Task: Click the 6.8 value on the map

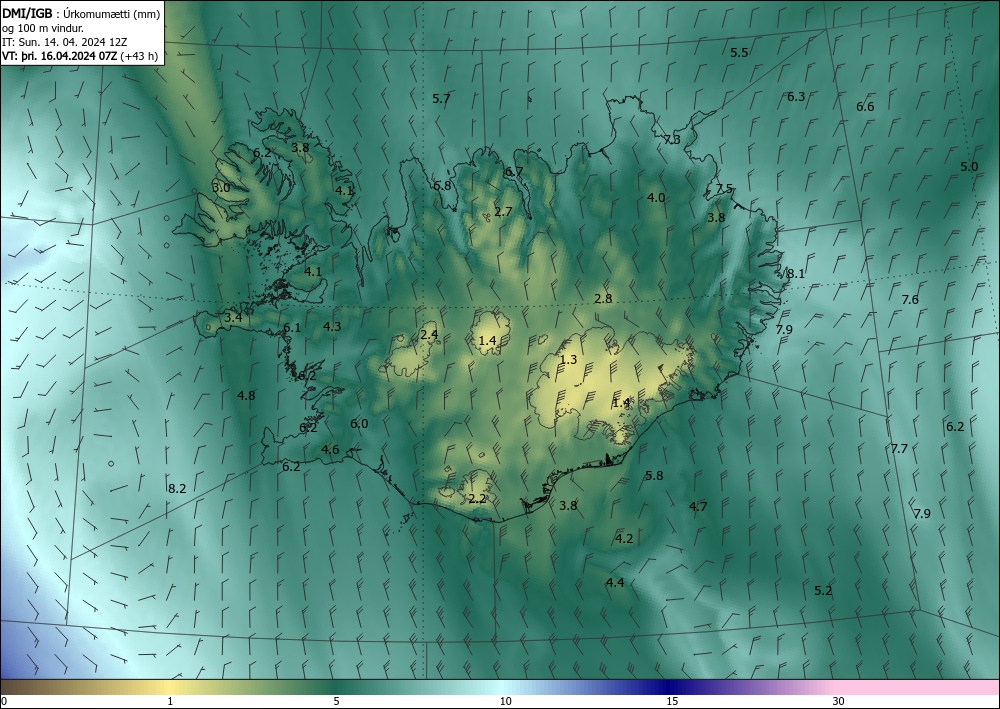Action: coord(442,186)
